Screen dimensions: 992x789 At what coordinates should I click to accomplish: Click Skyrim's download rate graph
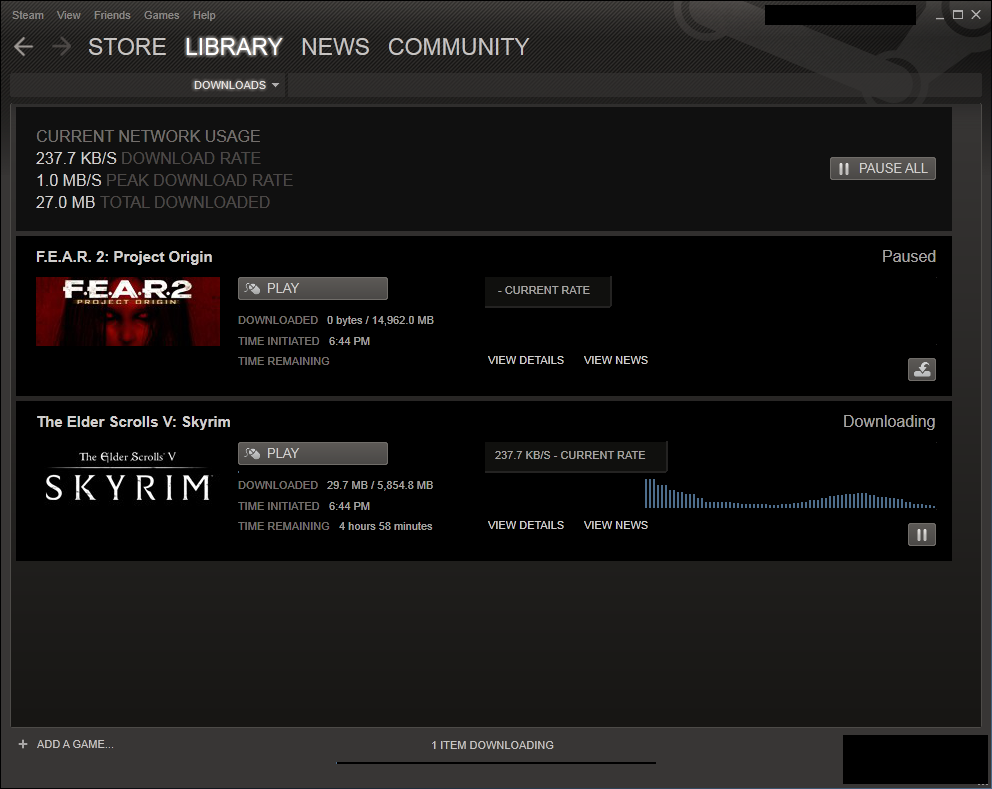pyautogui.click(x=790, y=494)
